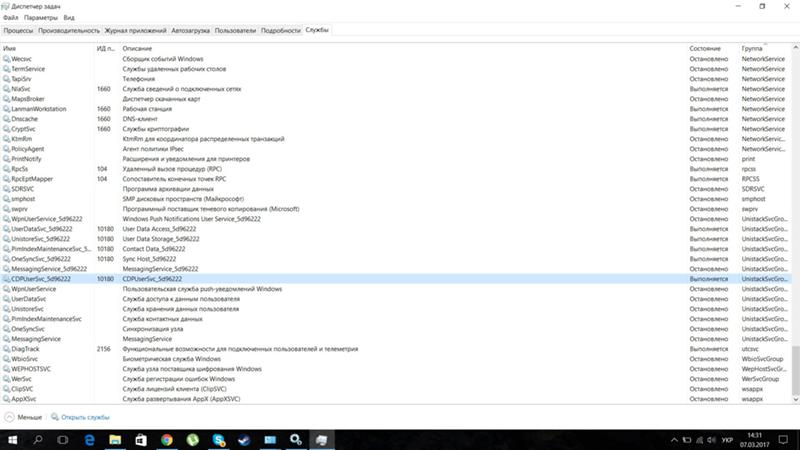This screenshot has width=800, height=450.
Task: Click the scrollbar up arrow
Action: [795, 48]
